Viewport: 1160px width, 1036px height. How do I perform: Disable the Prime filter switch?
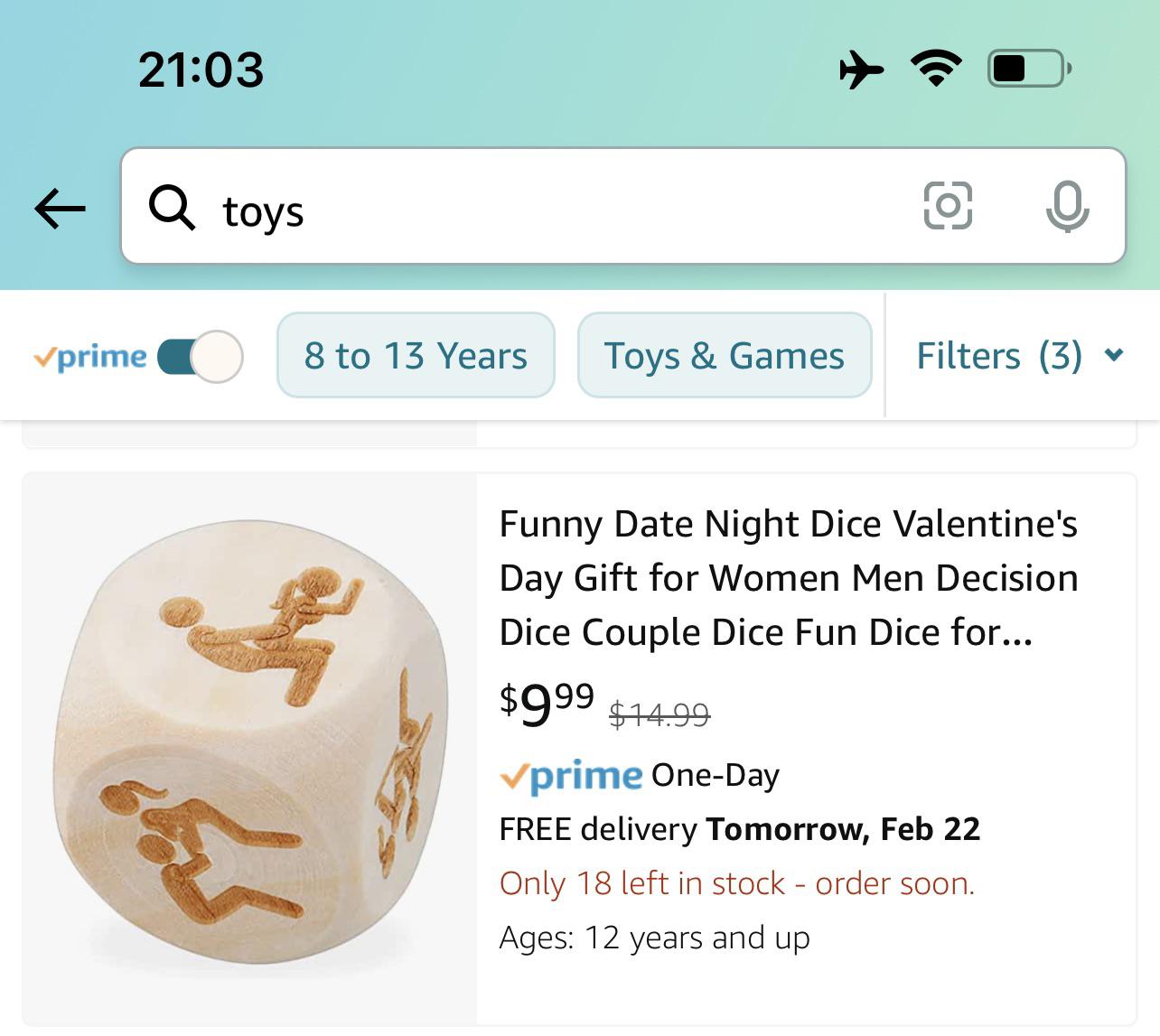click(200, 357)
